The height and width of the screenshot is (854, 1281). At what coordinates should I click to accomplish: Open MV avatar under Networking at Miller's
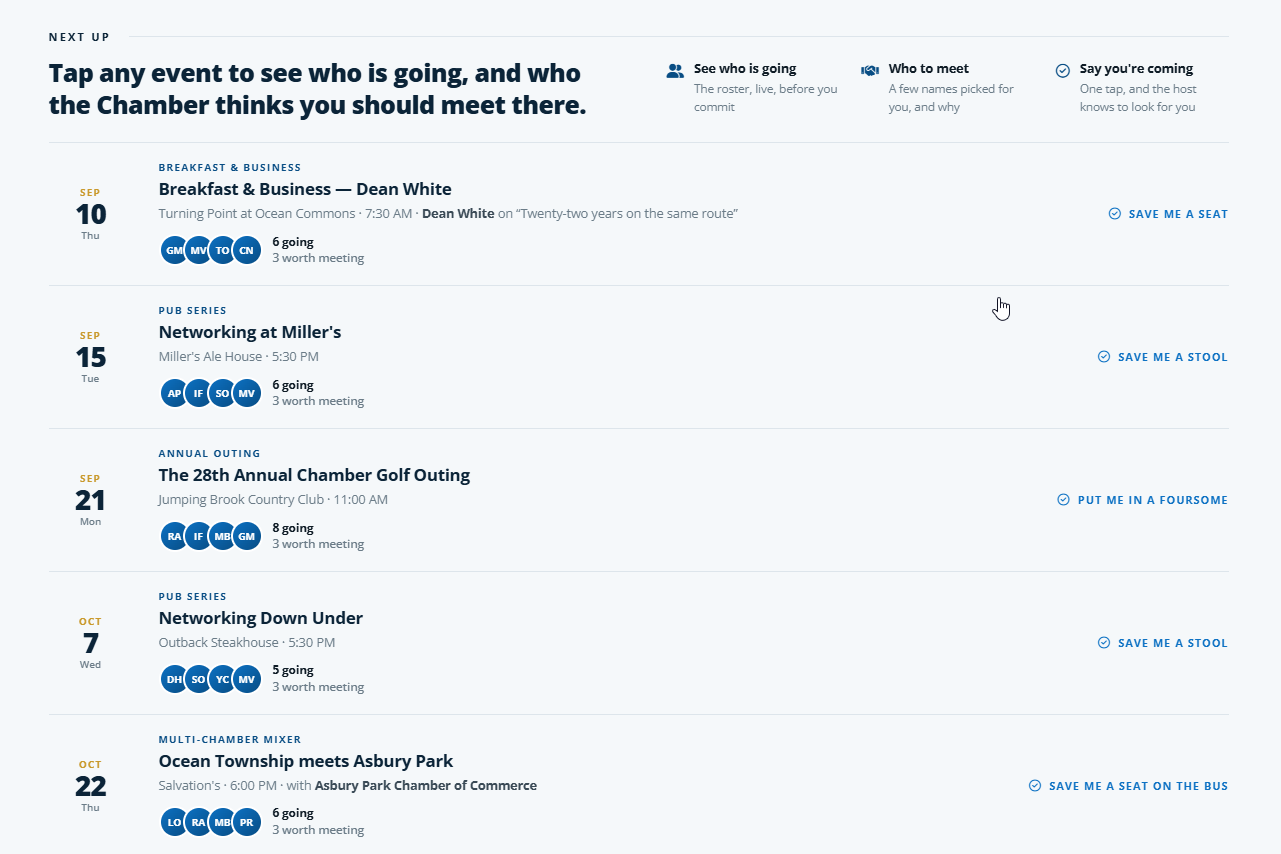(247, 393)
